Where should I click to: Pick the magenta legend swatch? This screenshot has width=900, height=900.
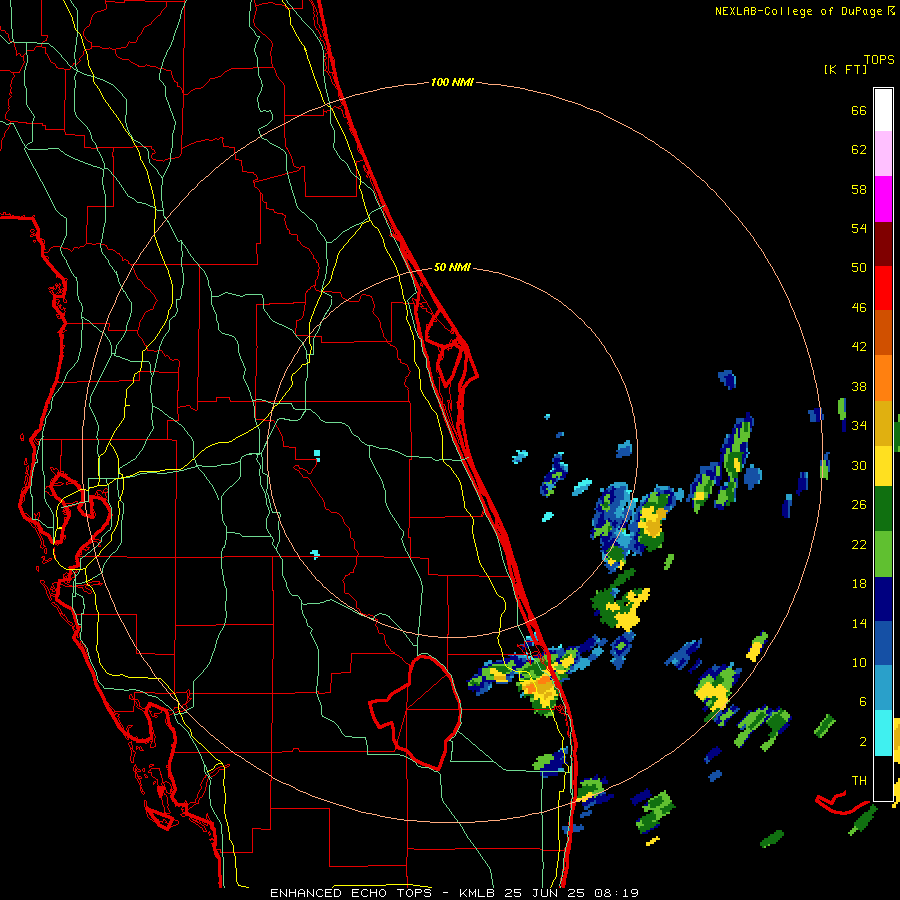883,199
